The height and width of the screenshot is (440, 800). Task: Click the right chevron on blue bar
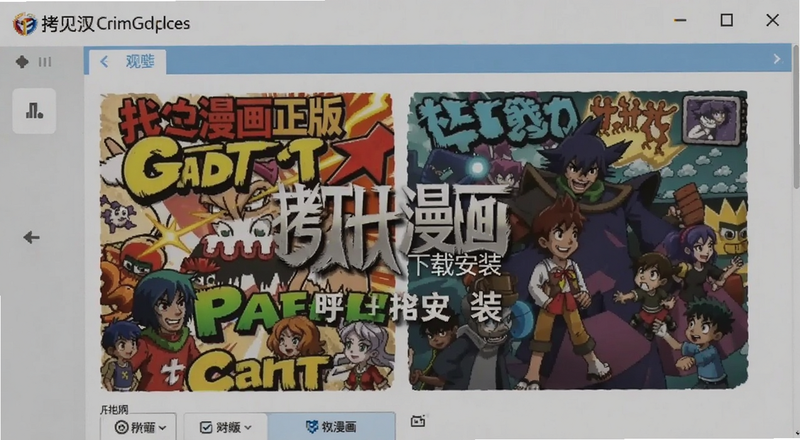(x=777, y=59)
